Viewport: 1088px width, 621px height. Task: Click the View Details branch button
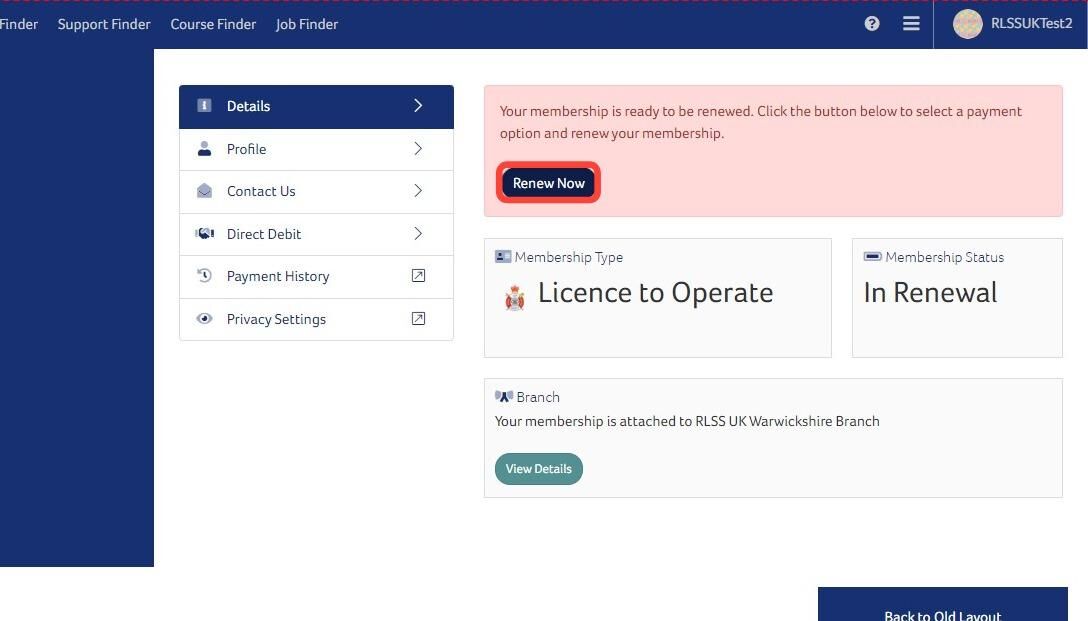pyautogui.click(x=538, y=468)
